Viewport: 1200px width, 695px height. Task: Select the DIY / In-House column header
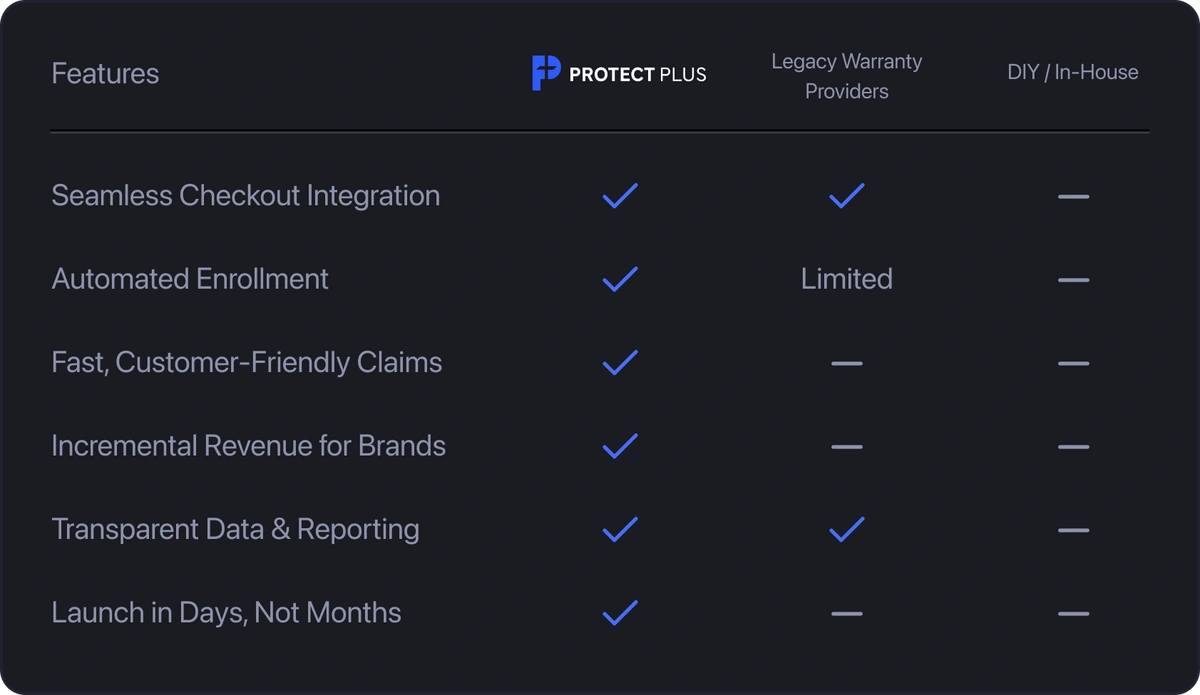point(1072,73)
